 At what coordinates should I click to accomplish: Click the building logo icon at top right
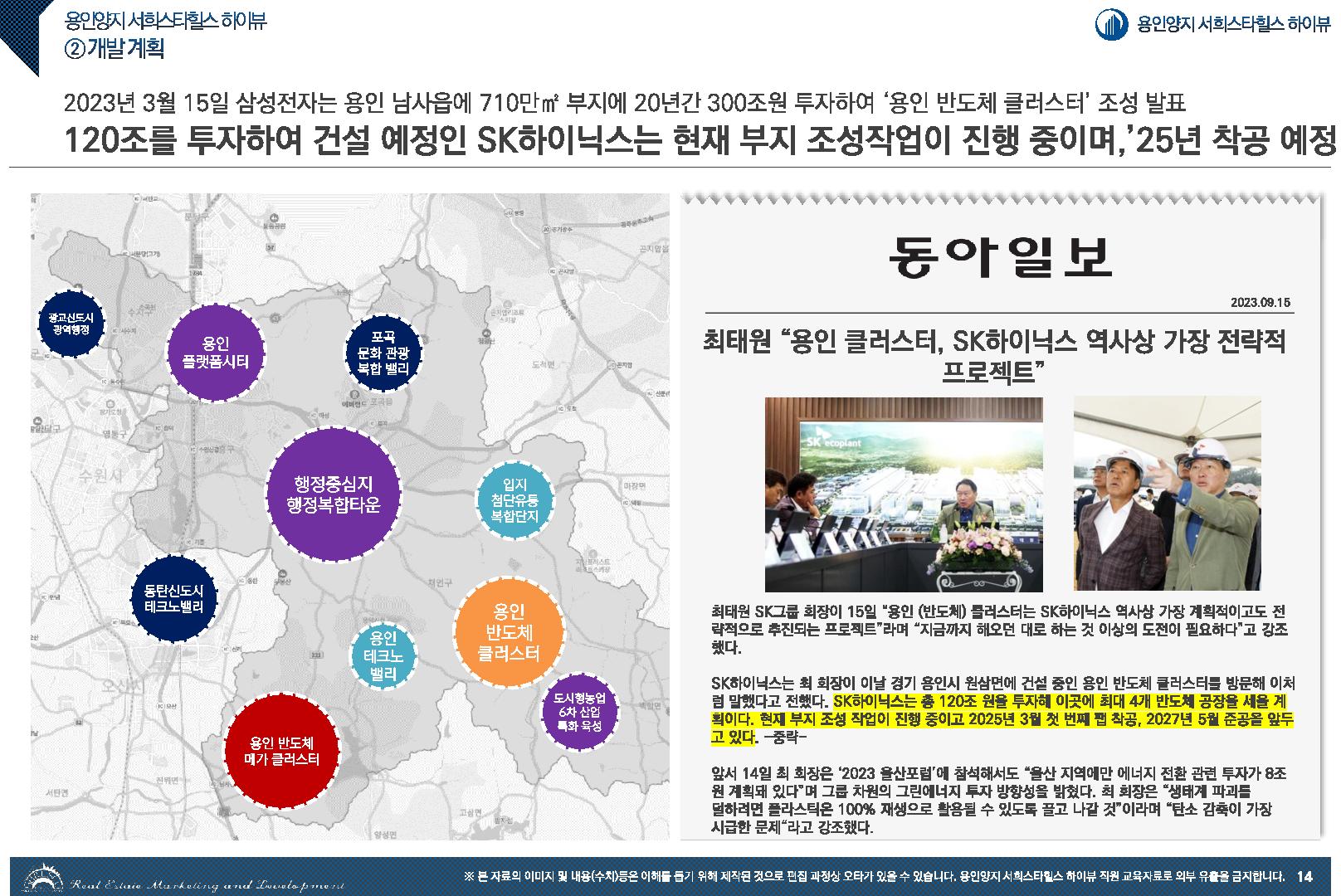click(x=1112, y=24)
